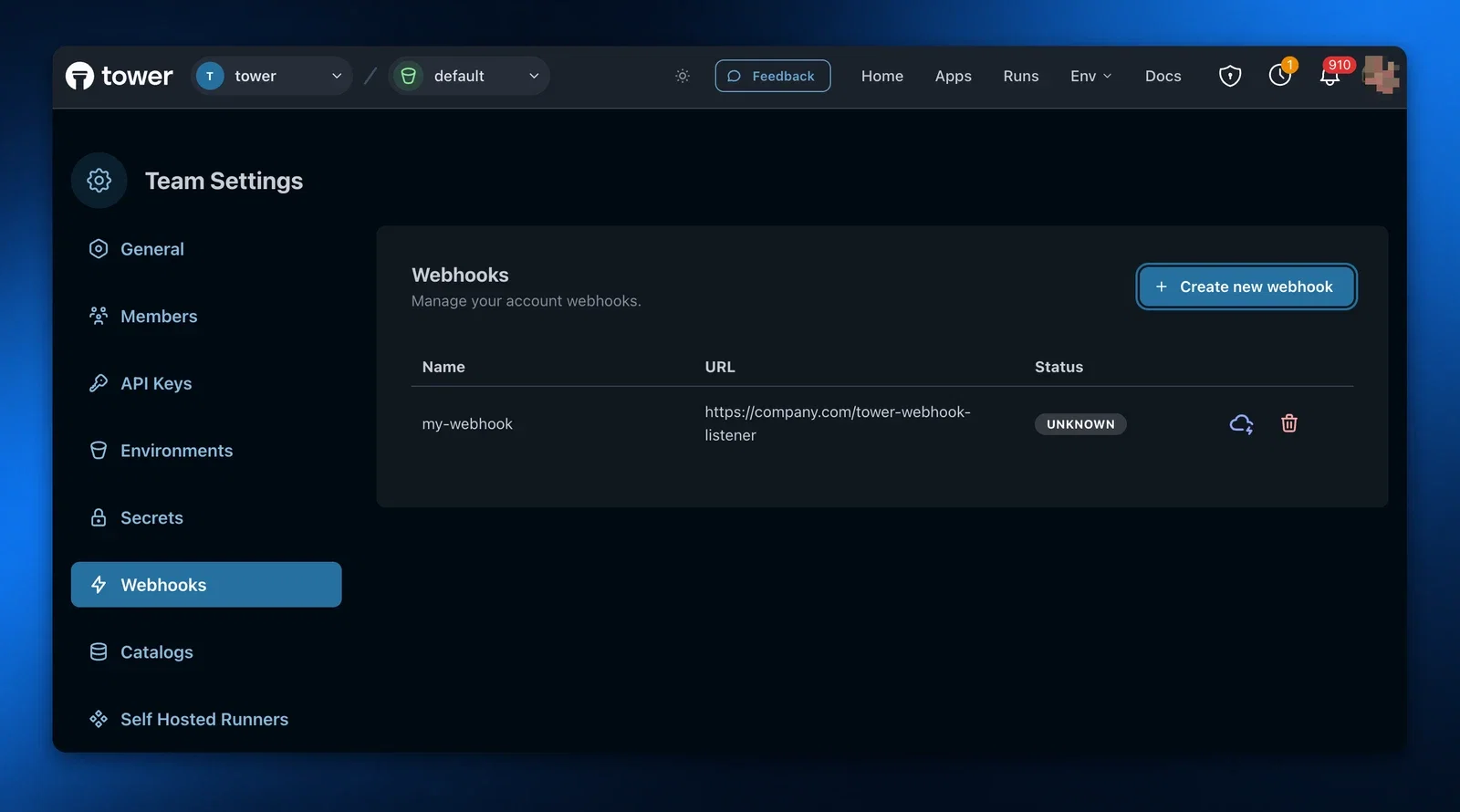Click the UNKNOWN status badge
This screenshot has width=1460, height=812.
tap(1080, 424)
